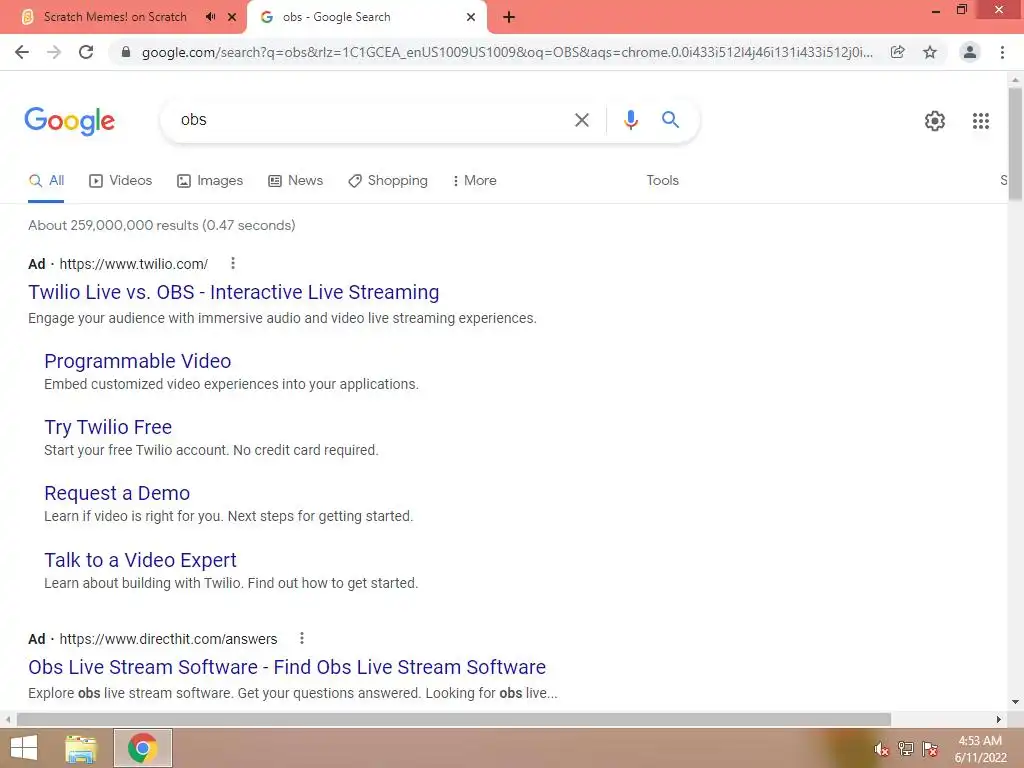Open File Explorer from the taskbar
The width and height of the screenshot is (1024, 768).
(x=81, y=748)
